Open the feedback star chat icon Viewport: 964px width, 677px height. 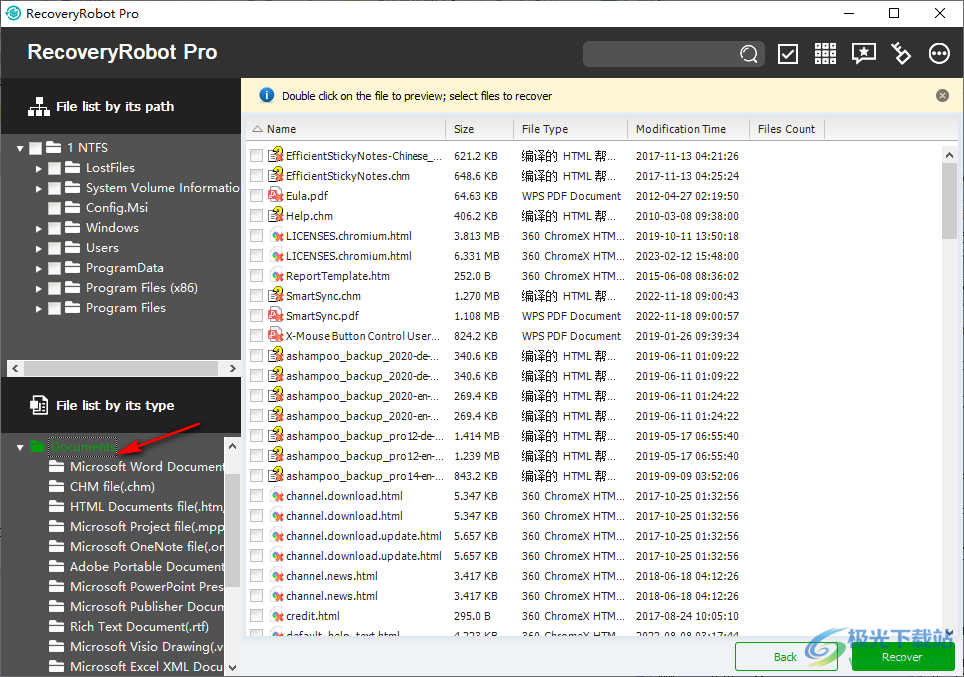click(863, 54)
